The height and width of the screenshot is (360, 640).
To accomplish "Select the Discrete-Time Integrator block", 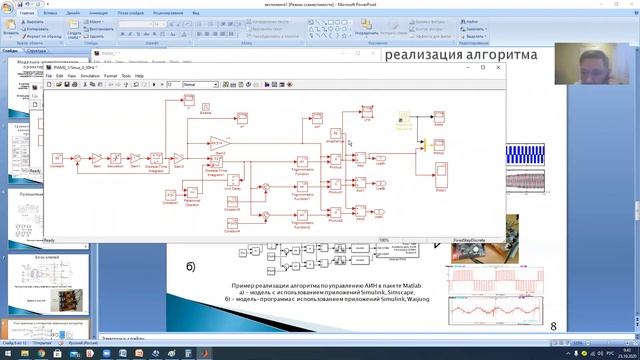I will click(156, 158).
